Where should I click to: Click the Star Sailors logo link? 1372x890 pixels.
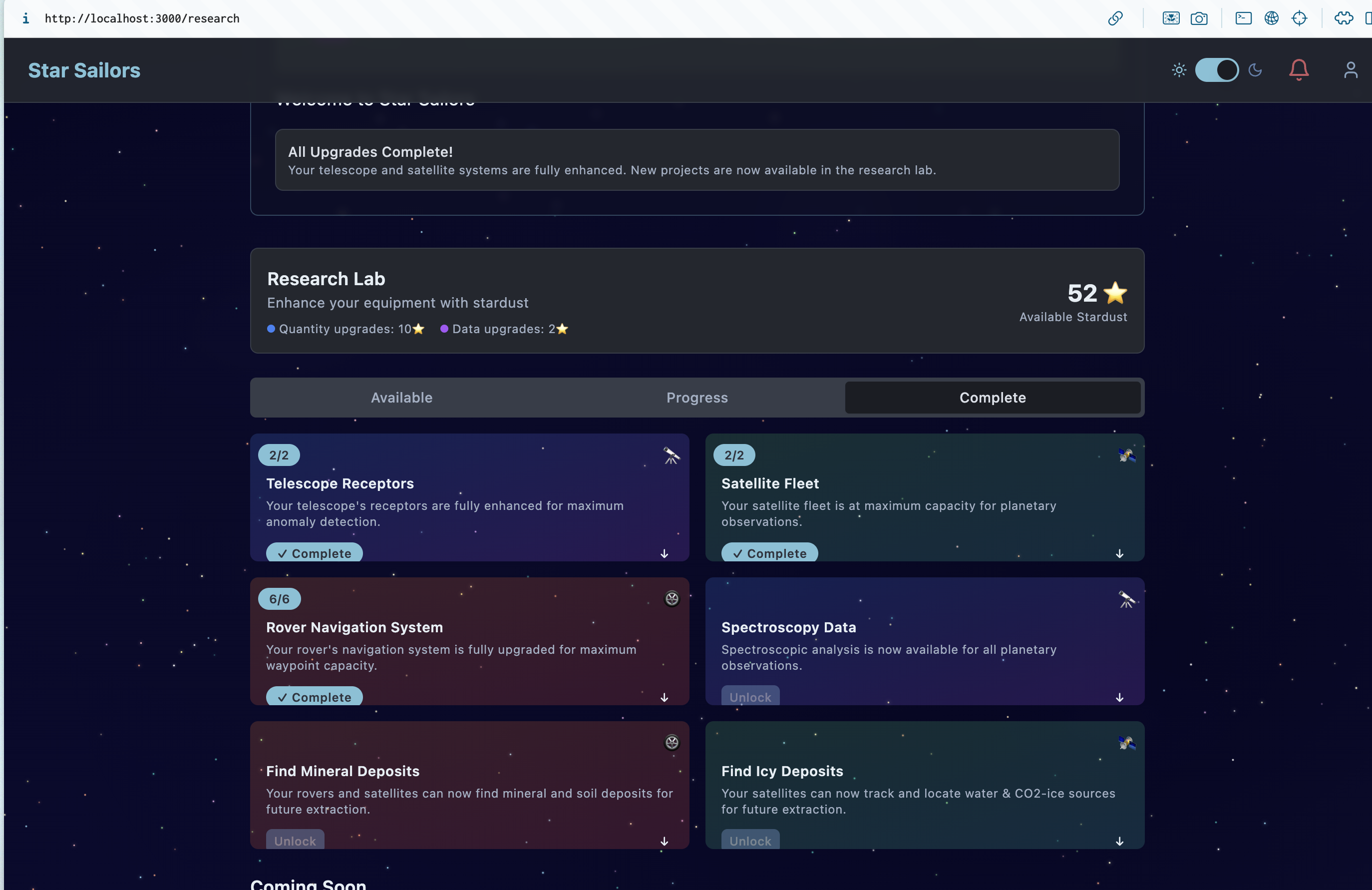(x=84, y=70)
